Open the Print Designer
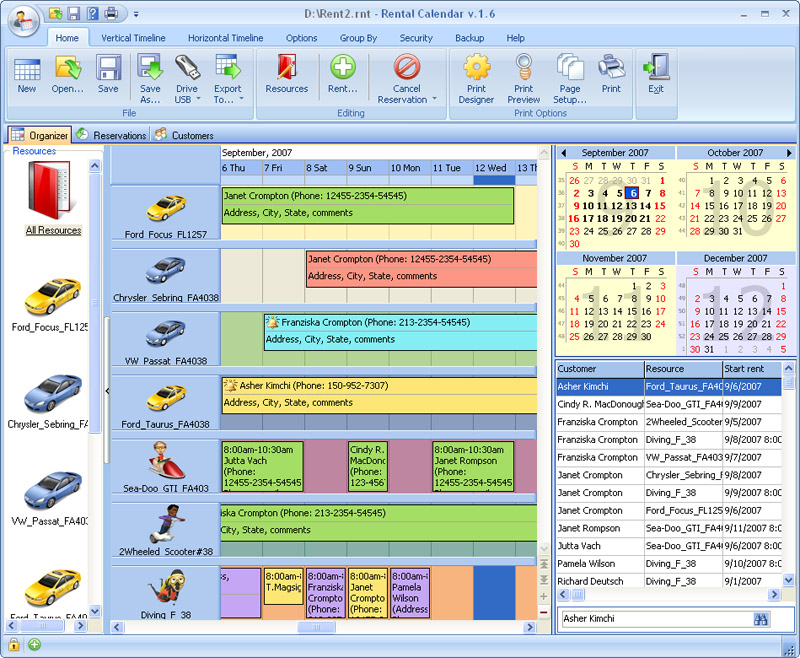The image size is (800, 658). point(477,80)
